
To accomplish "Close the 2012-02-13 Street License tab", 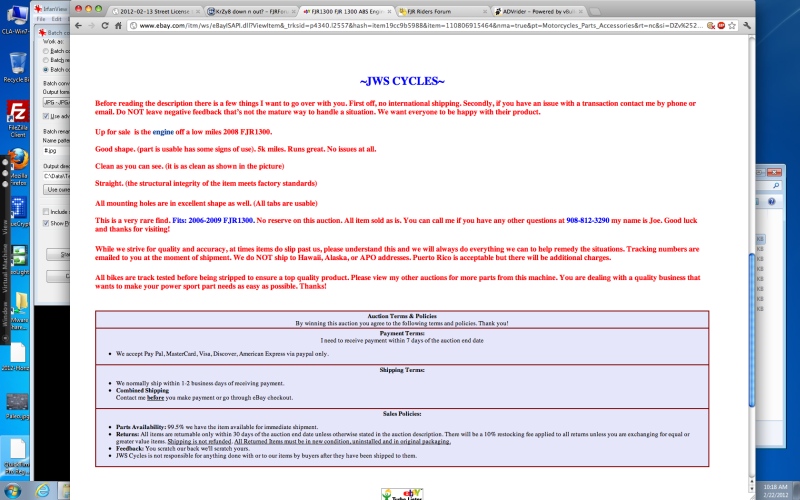I will click(198, 11).
